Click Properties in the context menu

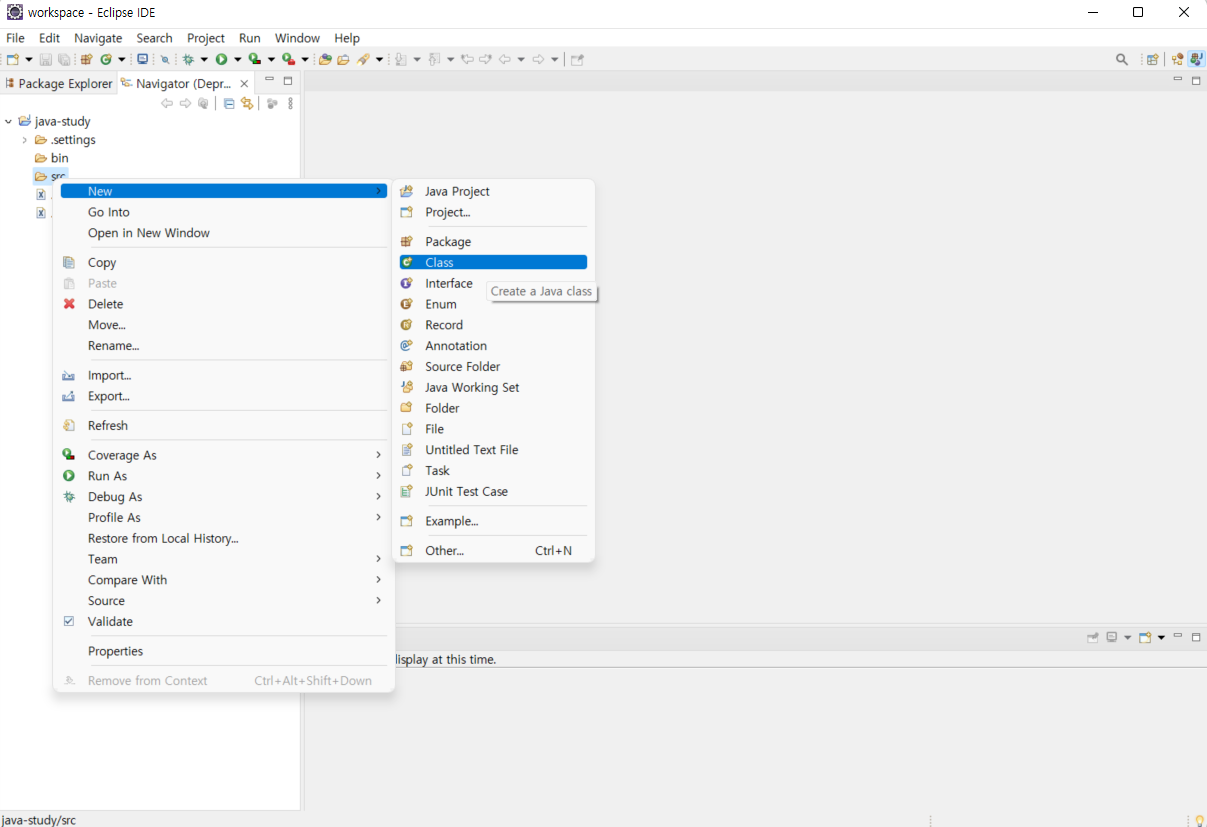(x=224, y=651)
